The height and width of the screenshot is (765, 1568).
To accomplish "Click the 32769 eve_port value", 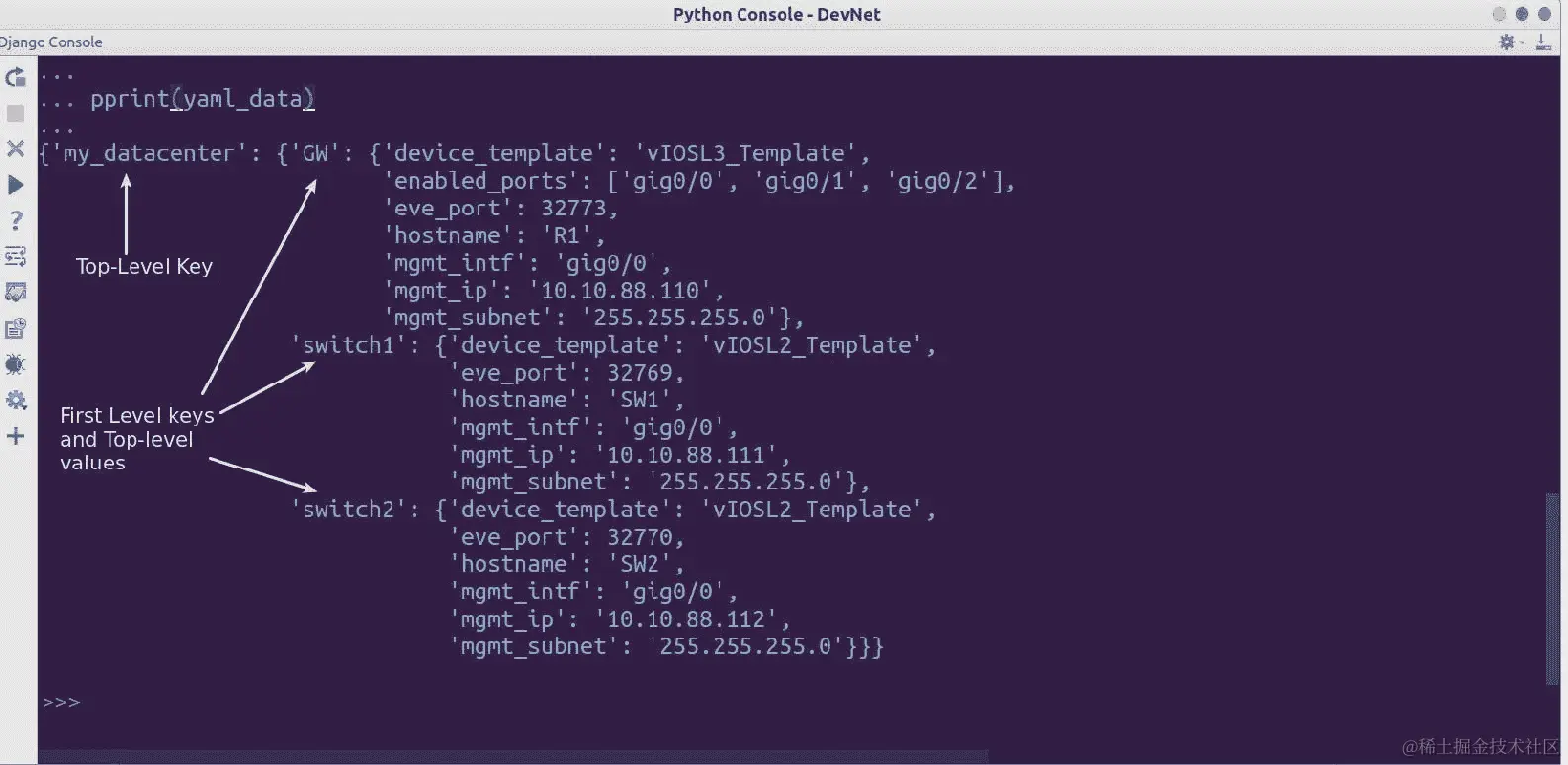I will click(640, 373).
